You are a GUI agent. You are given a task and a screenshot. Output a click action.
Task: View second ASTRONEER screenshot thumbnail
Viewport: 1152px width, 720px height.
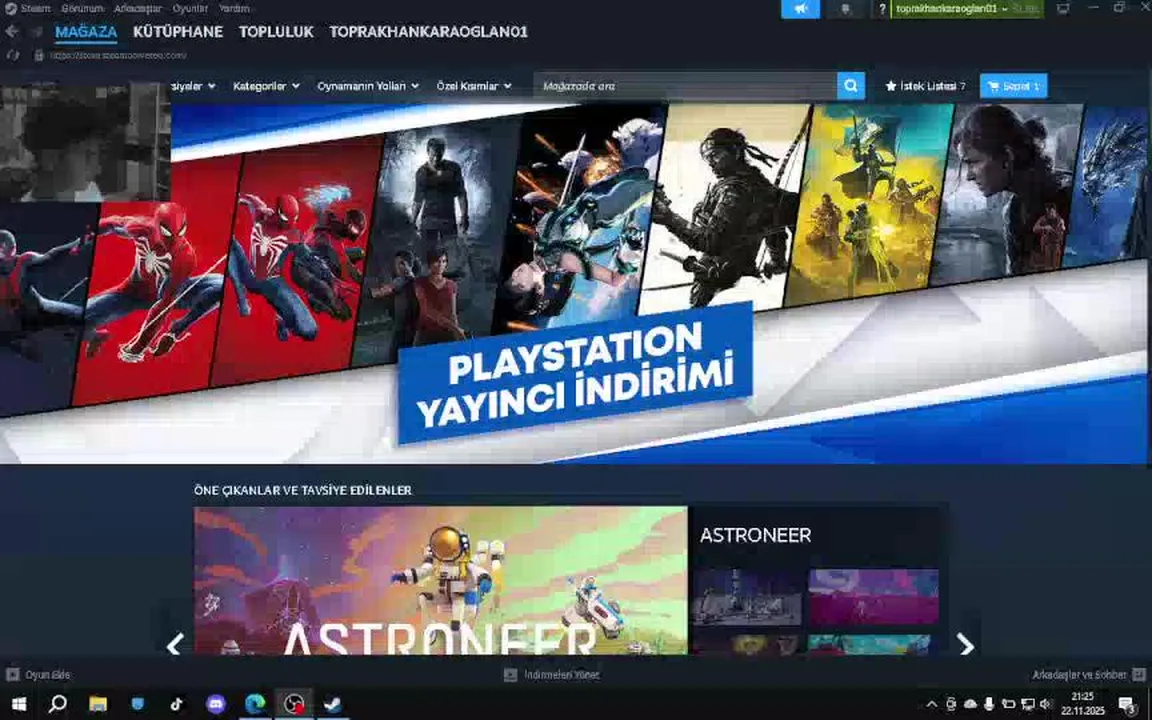[874, 597]
